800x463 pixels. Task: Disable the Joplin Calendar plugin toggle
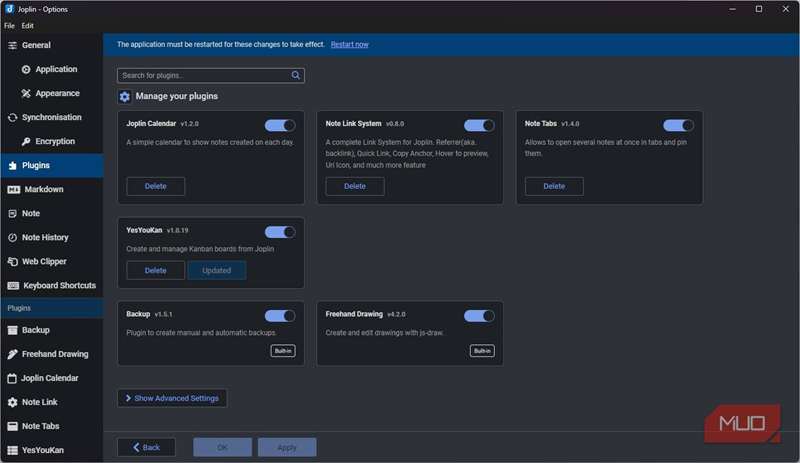280,125
